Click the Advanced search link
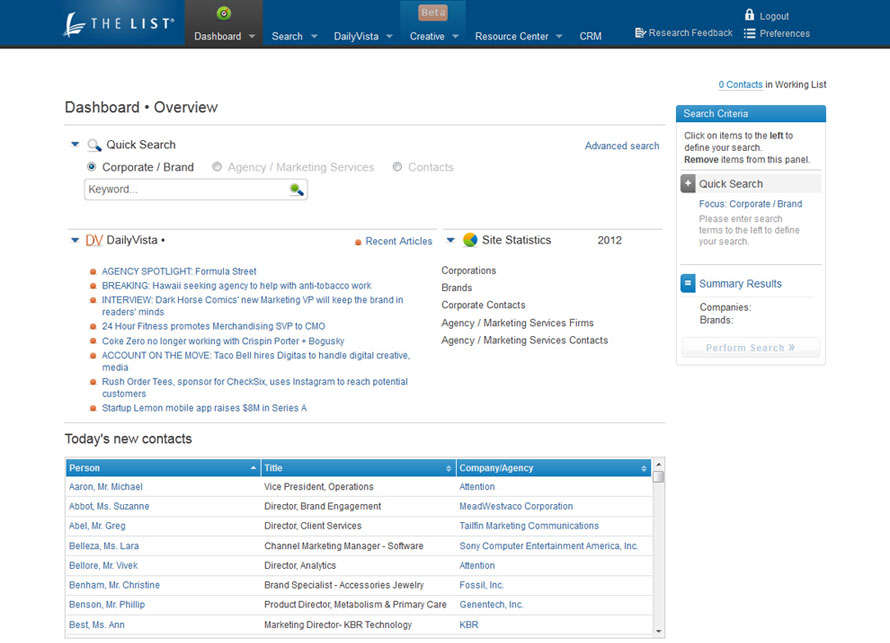Screen dimensions: 890x643 coord(622,146)
